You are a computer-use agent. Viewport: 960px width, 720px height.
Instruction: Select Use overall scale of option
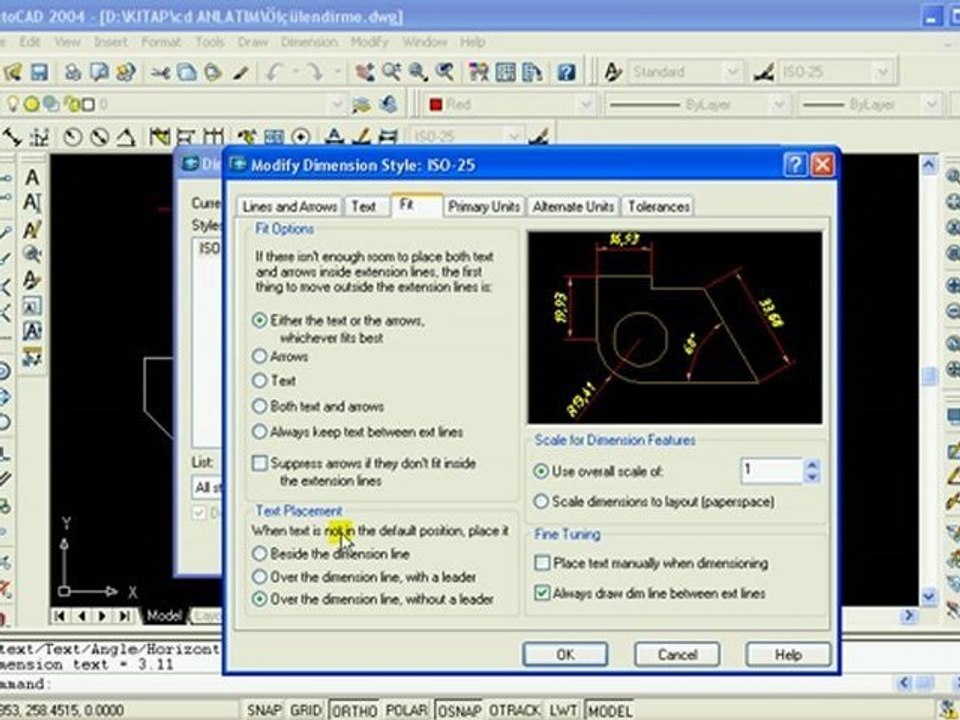(x=541, y=471)
